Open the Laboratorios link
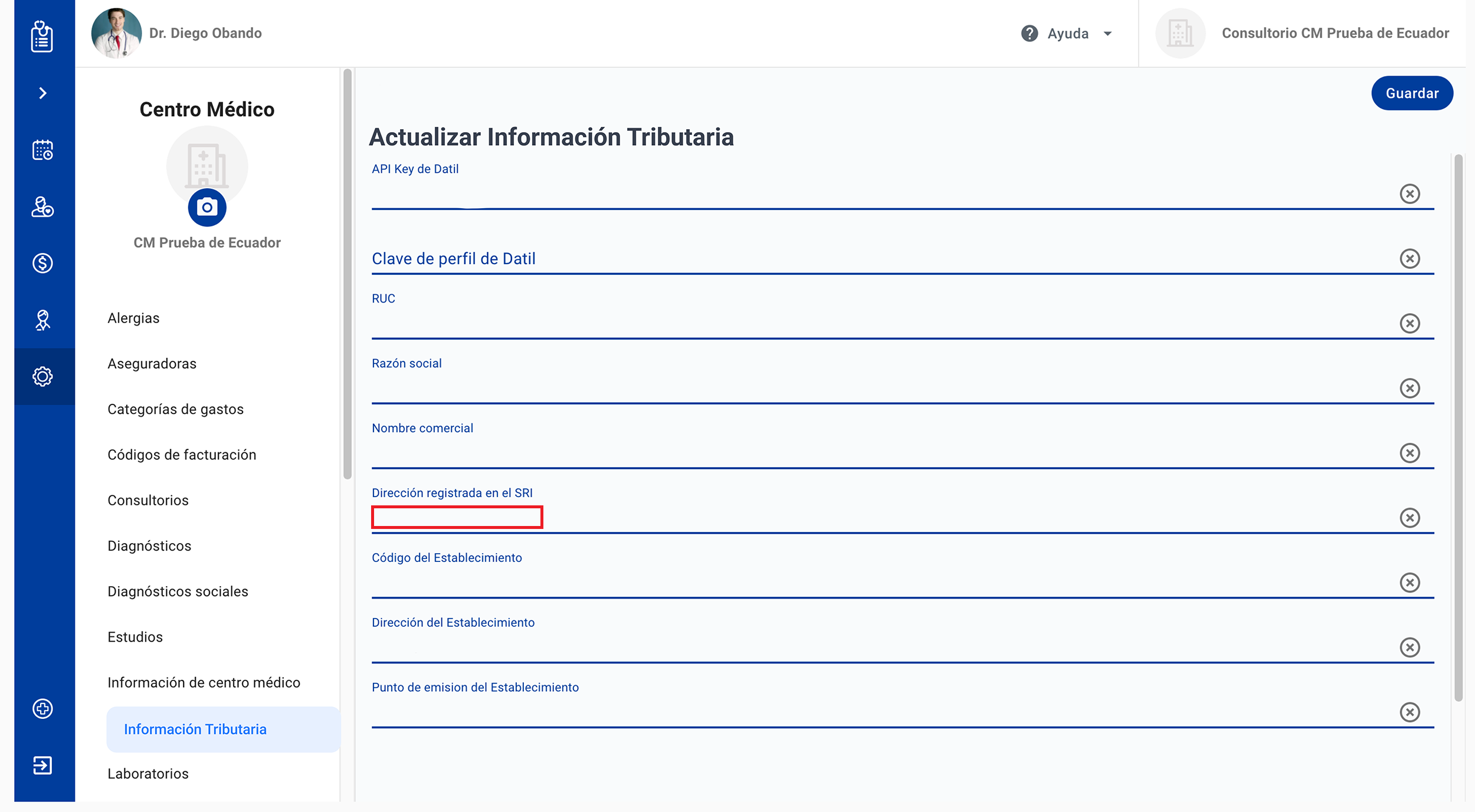Viewport: 1475px width, 812px height. click(x=148, y=774)
